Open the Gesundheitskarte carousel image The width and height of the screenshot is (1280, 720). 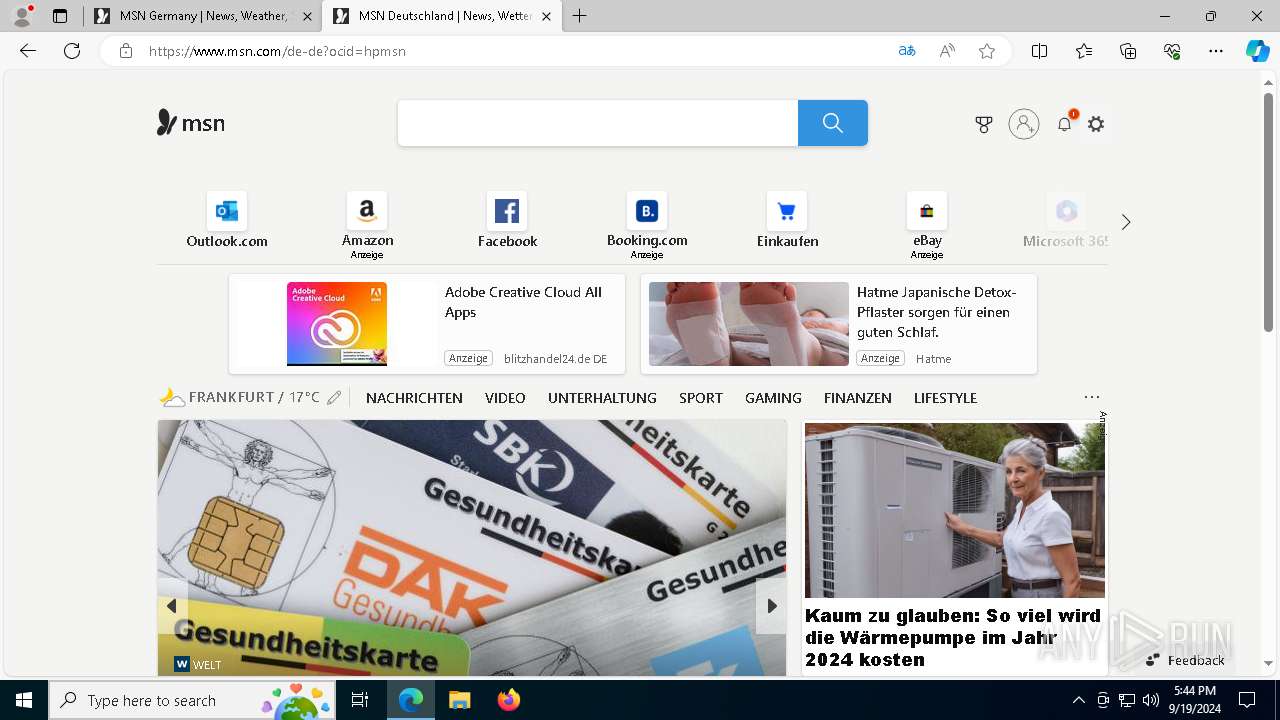click(x=472, y=548)
